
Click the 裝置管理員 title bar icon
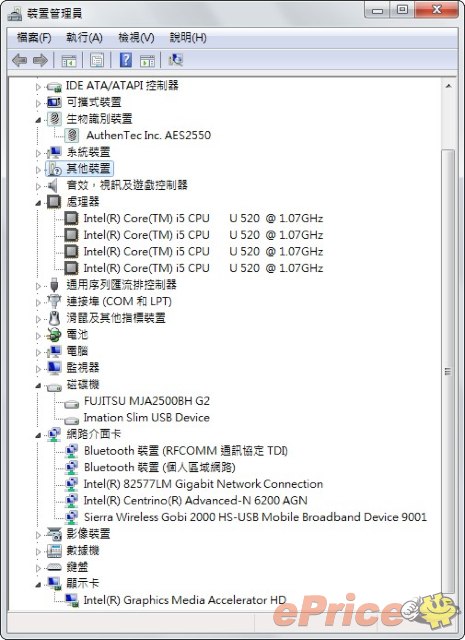tap(15, 13)
